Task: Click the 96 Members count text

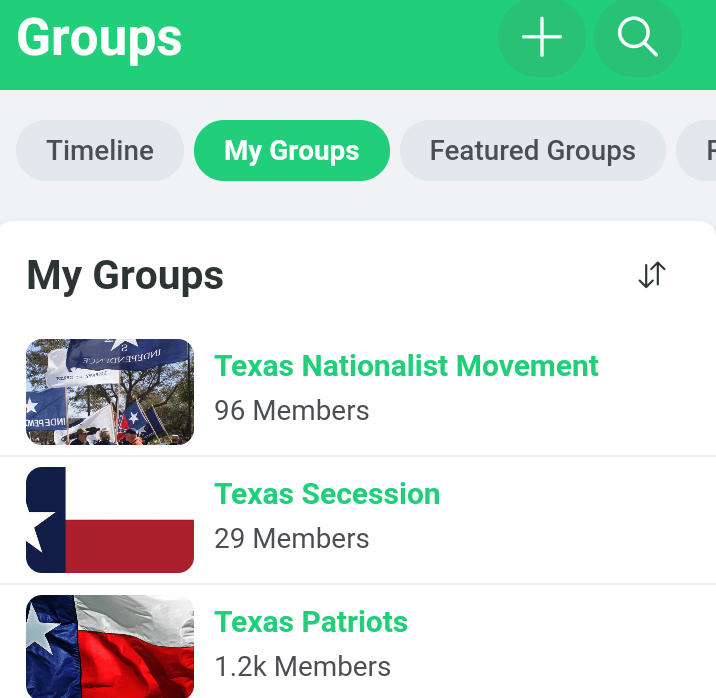Action: point(291,411)
